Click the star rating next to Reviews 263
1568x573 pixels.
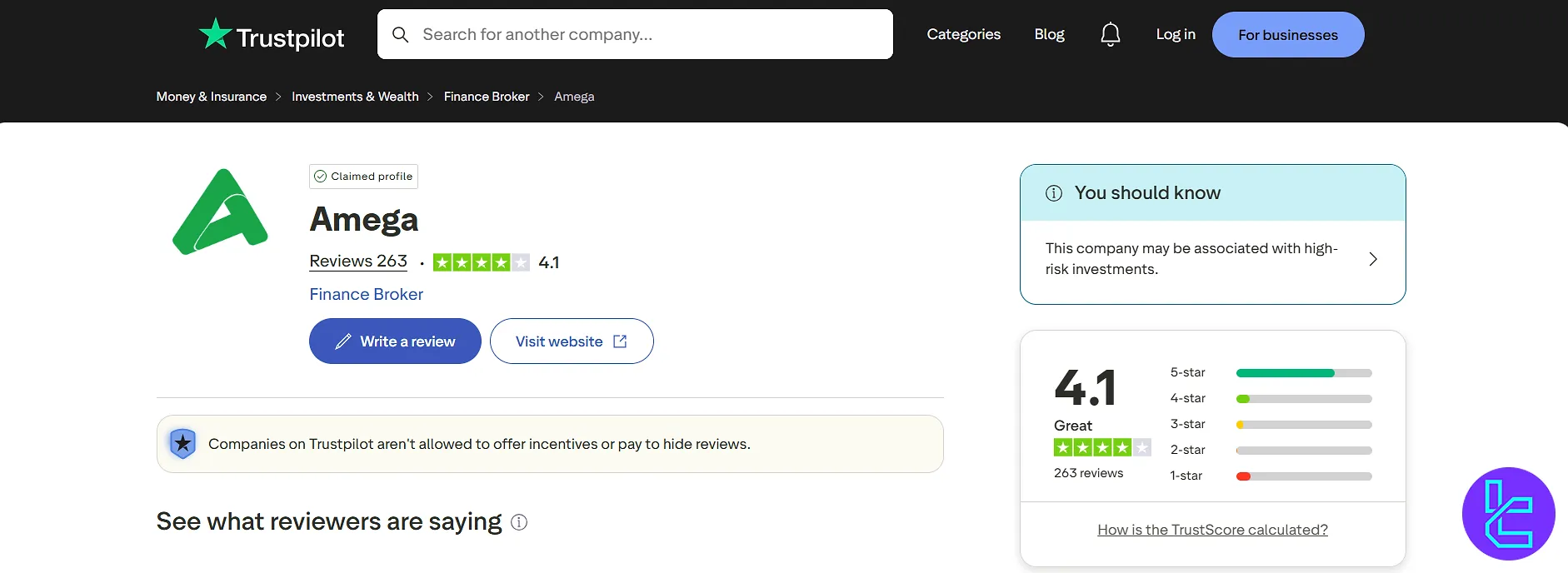click(481, 262)
